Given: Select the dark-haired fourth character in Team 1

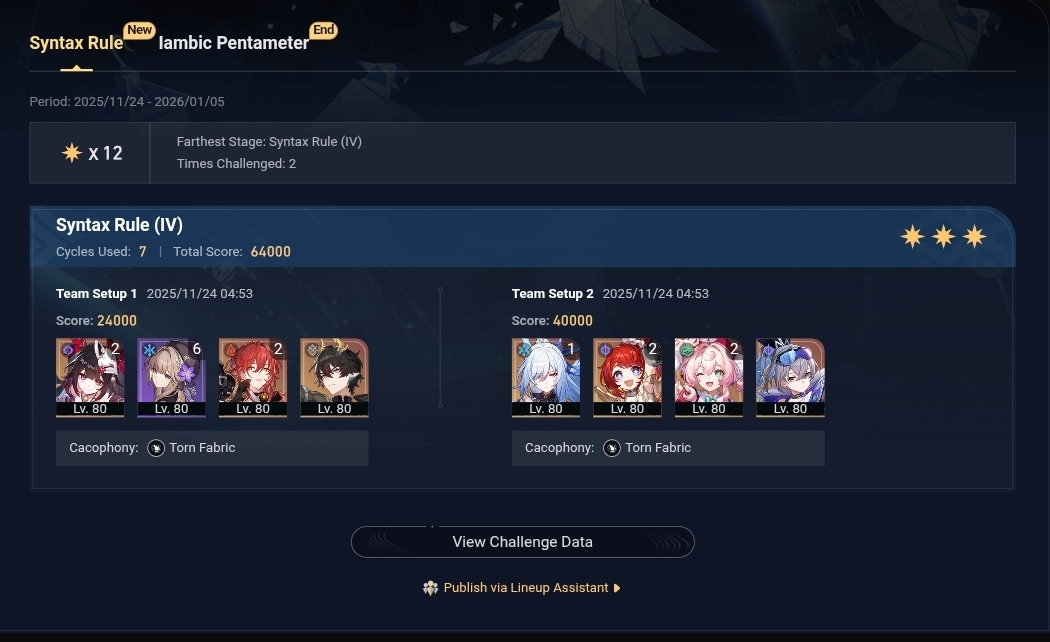Looking at the screenshot, I should click(x=334, y=378).
